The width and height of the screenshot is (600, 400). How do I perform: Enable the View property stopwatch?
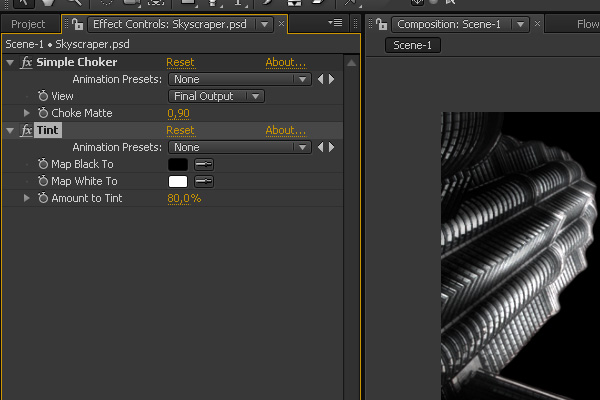click(x=43, y=96)
